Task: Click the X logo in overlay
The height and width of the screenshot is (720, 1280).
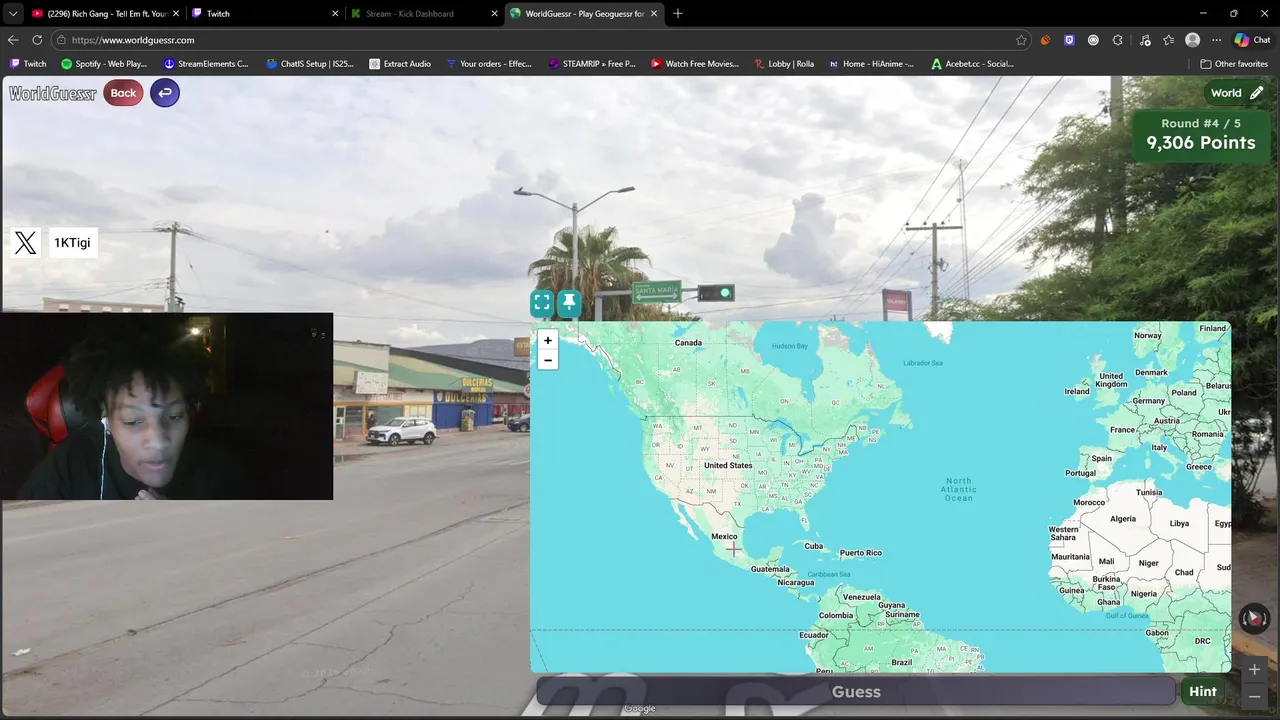Action: (x=26, y=243)
